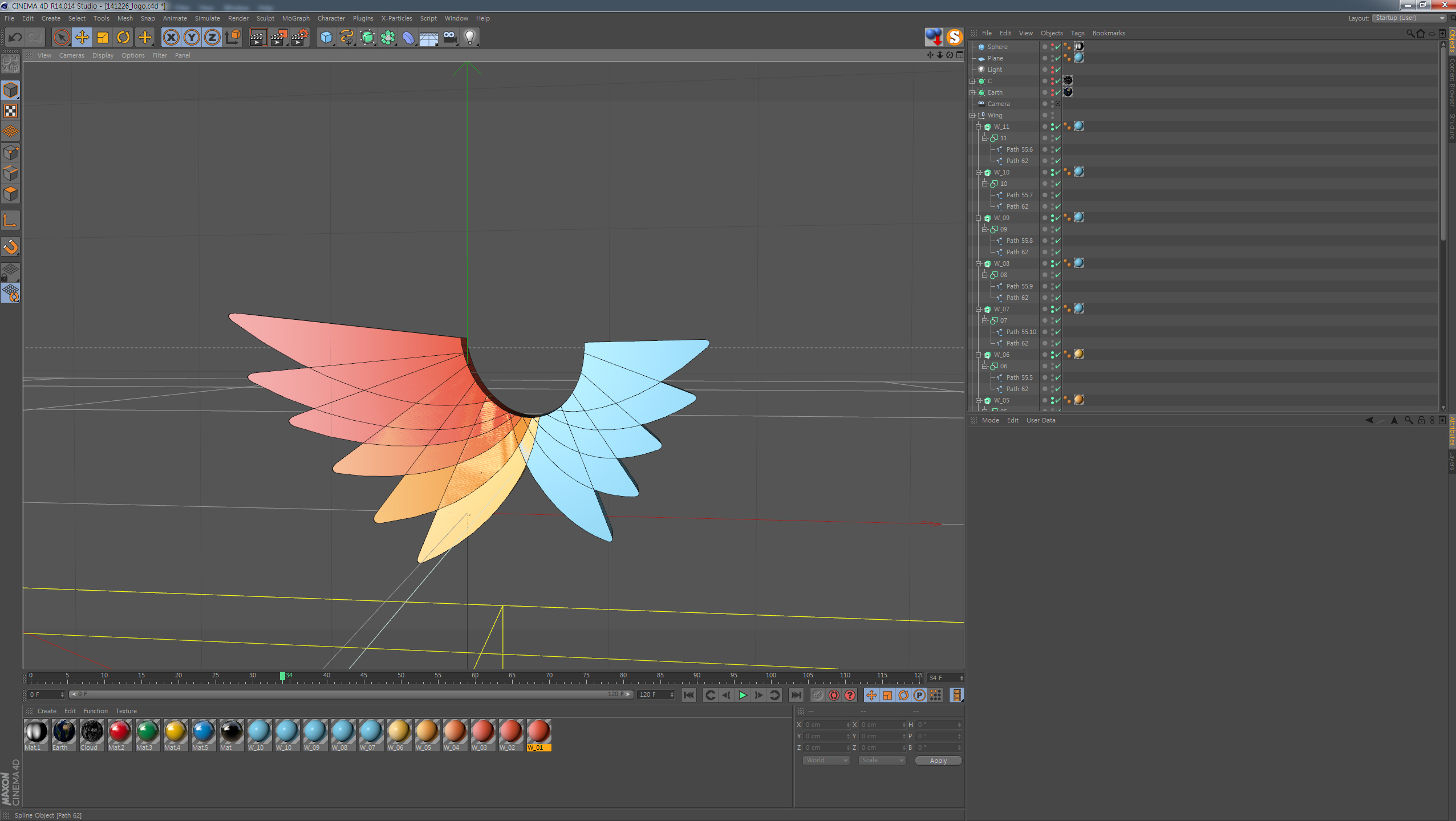Image resolution: width=1456 pixels, height=821 pixels.
Task: Collapse the W_11 tree node
Action: tap(979, 127)
